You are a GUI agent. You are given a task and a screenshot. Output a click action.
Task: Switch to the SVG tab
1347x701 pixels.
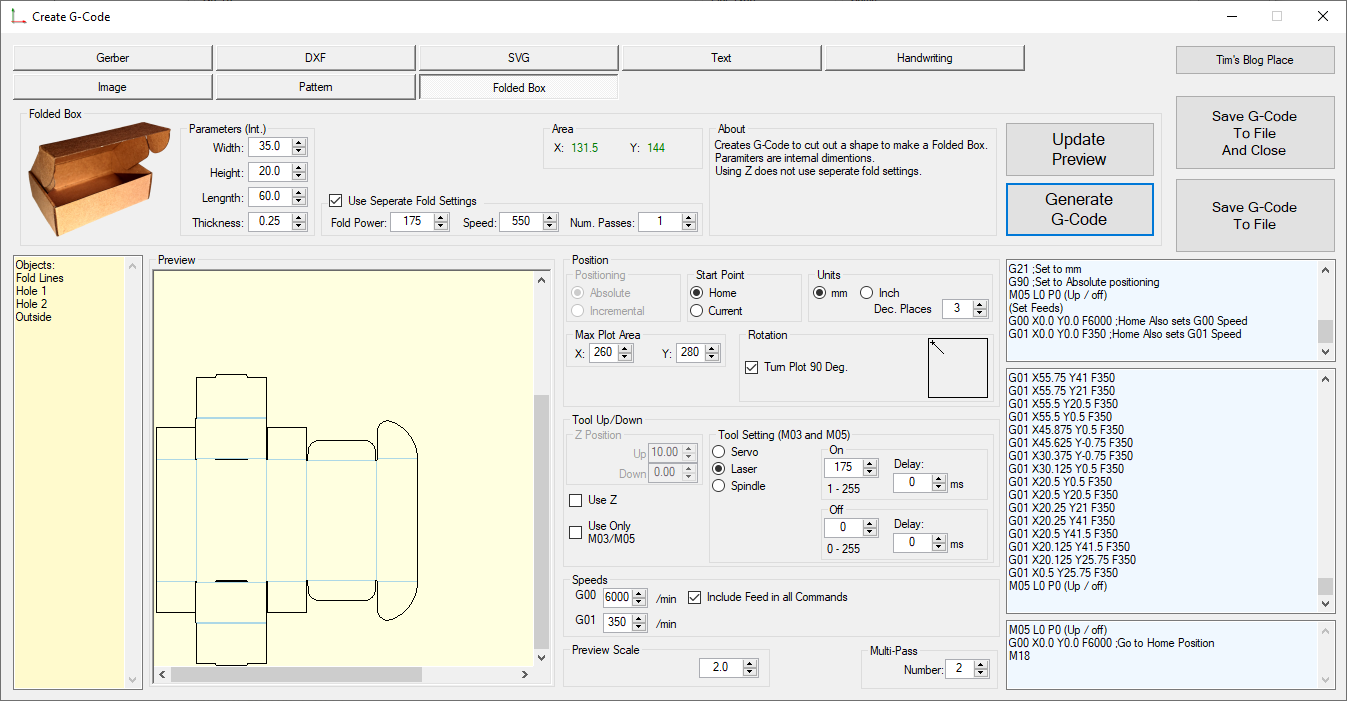(519, 58)
